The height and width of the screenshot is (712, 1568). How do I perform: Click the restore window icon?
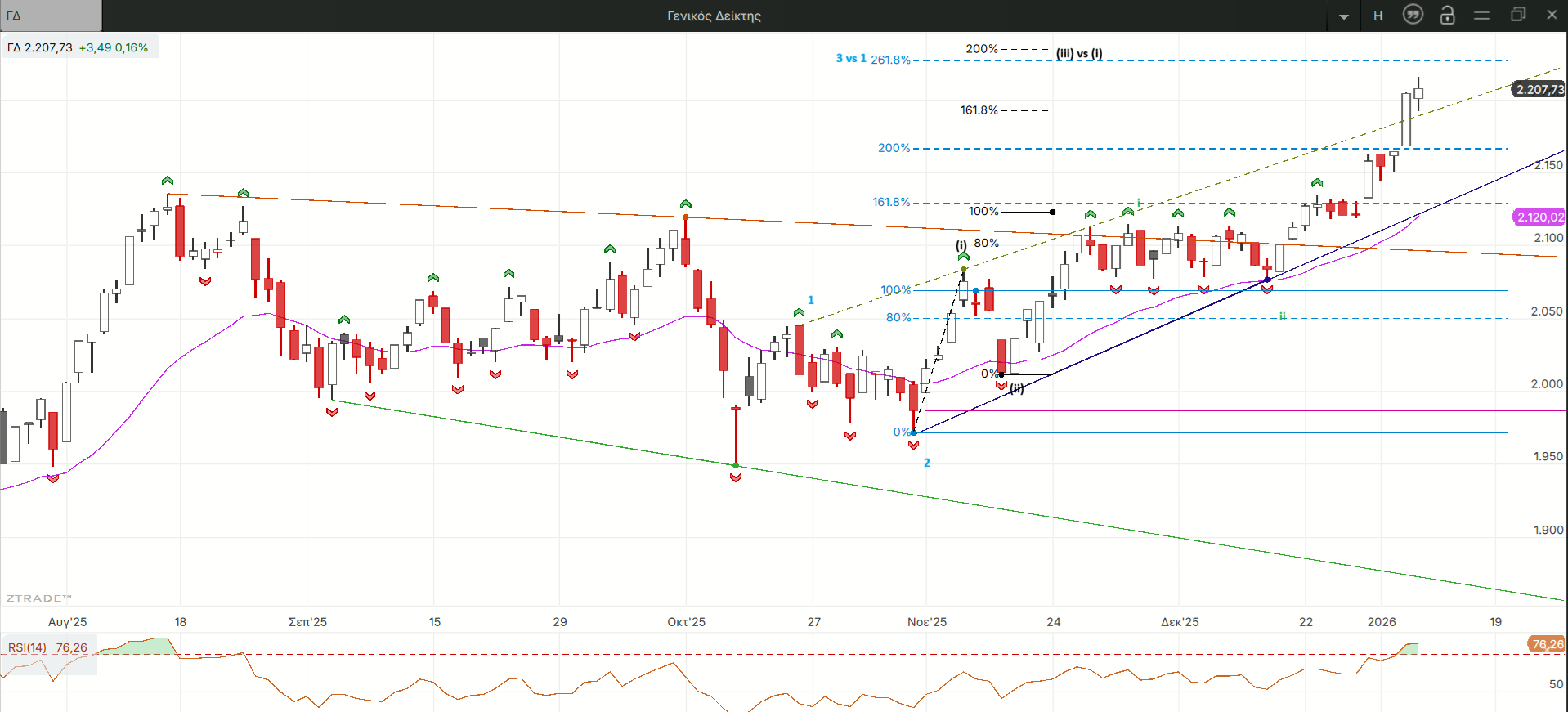(1517, 15)
